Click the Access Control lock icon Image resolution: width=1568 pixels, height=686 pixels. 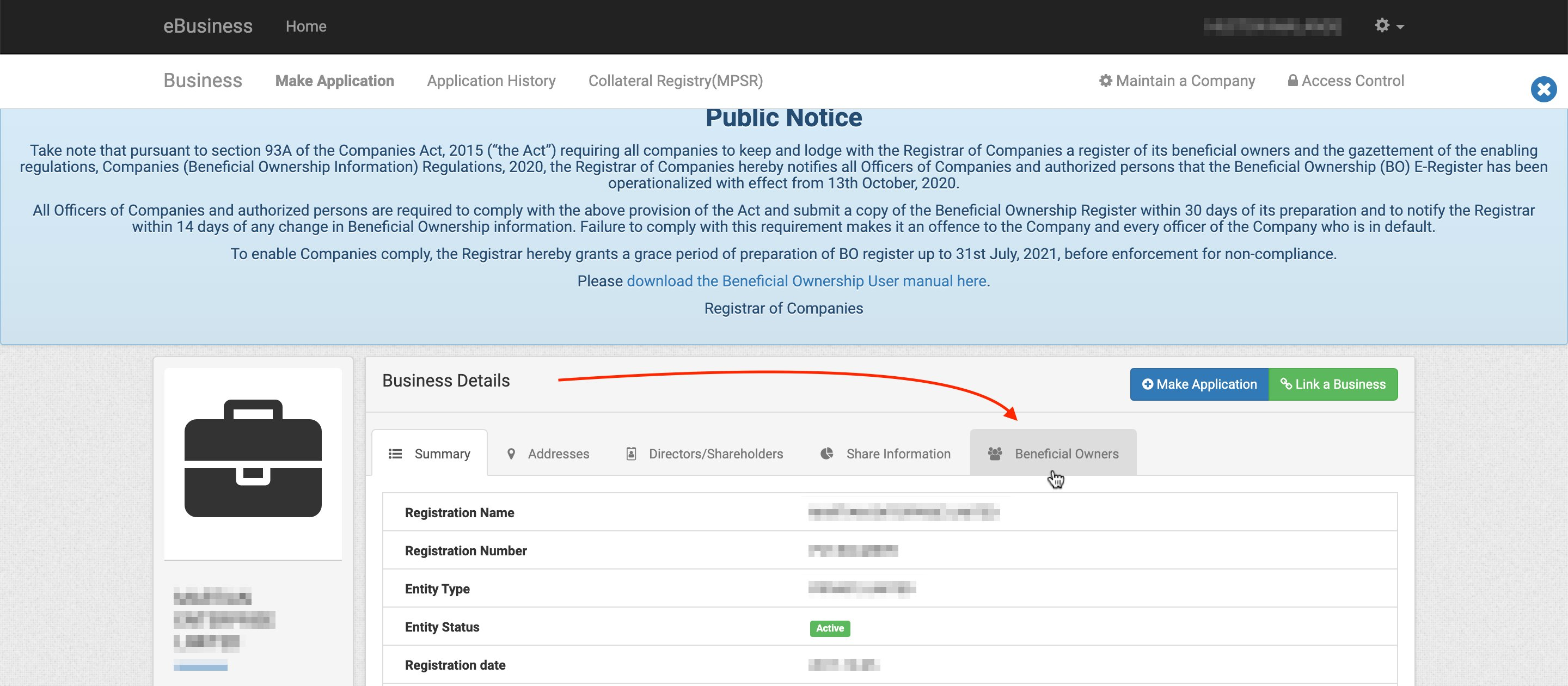(x=1293, y=81)
